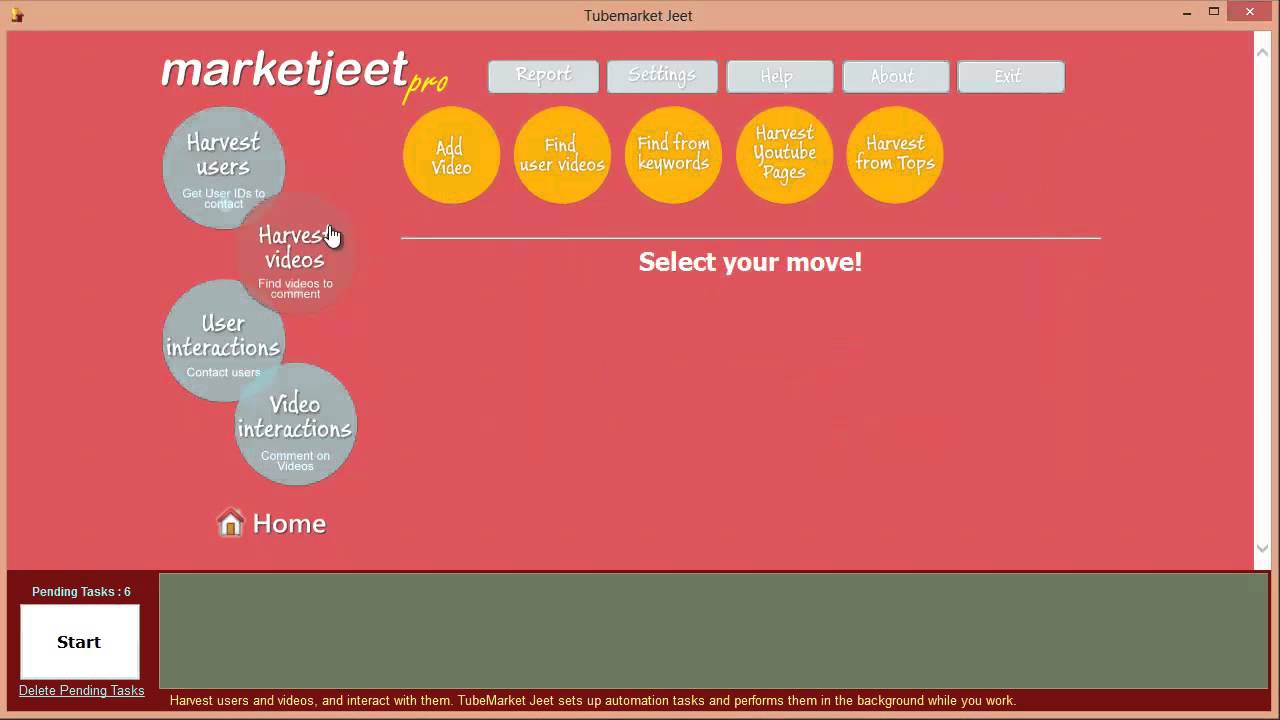Open the Video interactions circle
The image size is (1280, 720).
(x=295, y=425)
